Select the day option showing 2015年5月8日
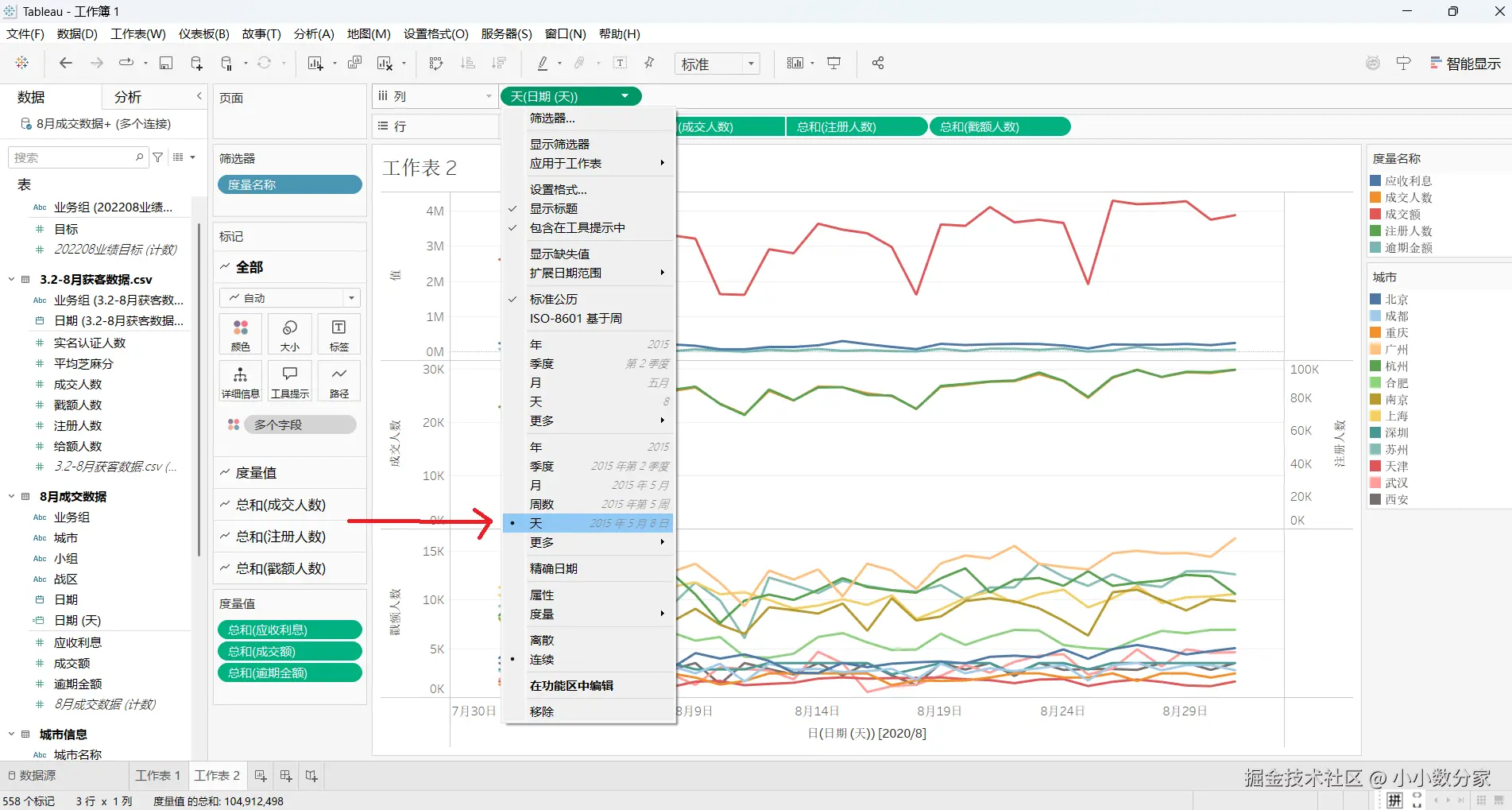 click(x=589, y=523)
